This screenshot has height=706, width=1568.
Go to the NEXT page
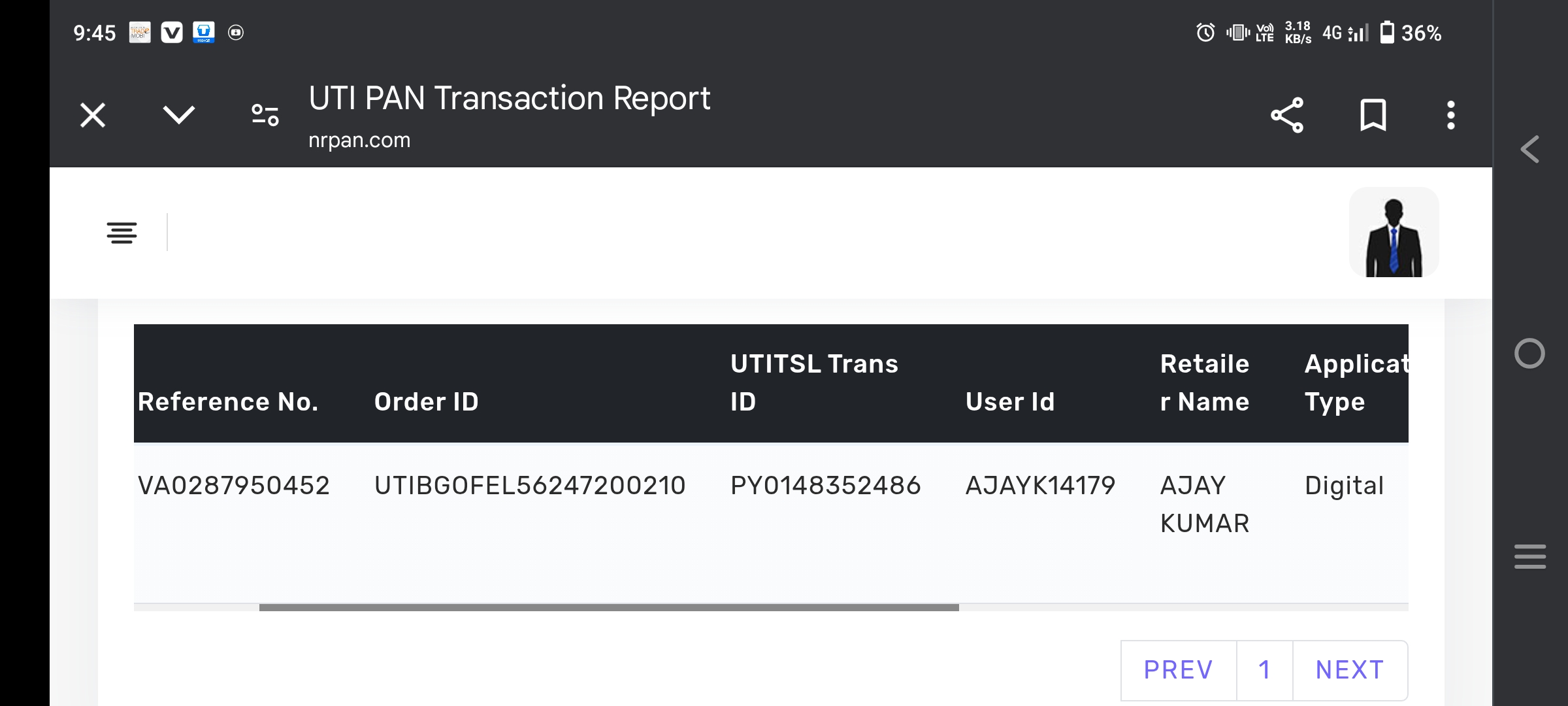coord(1350,670)
